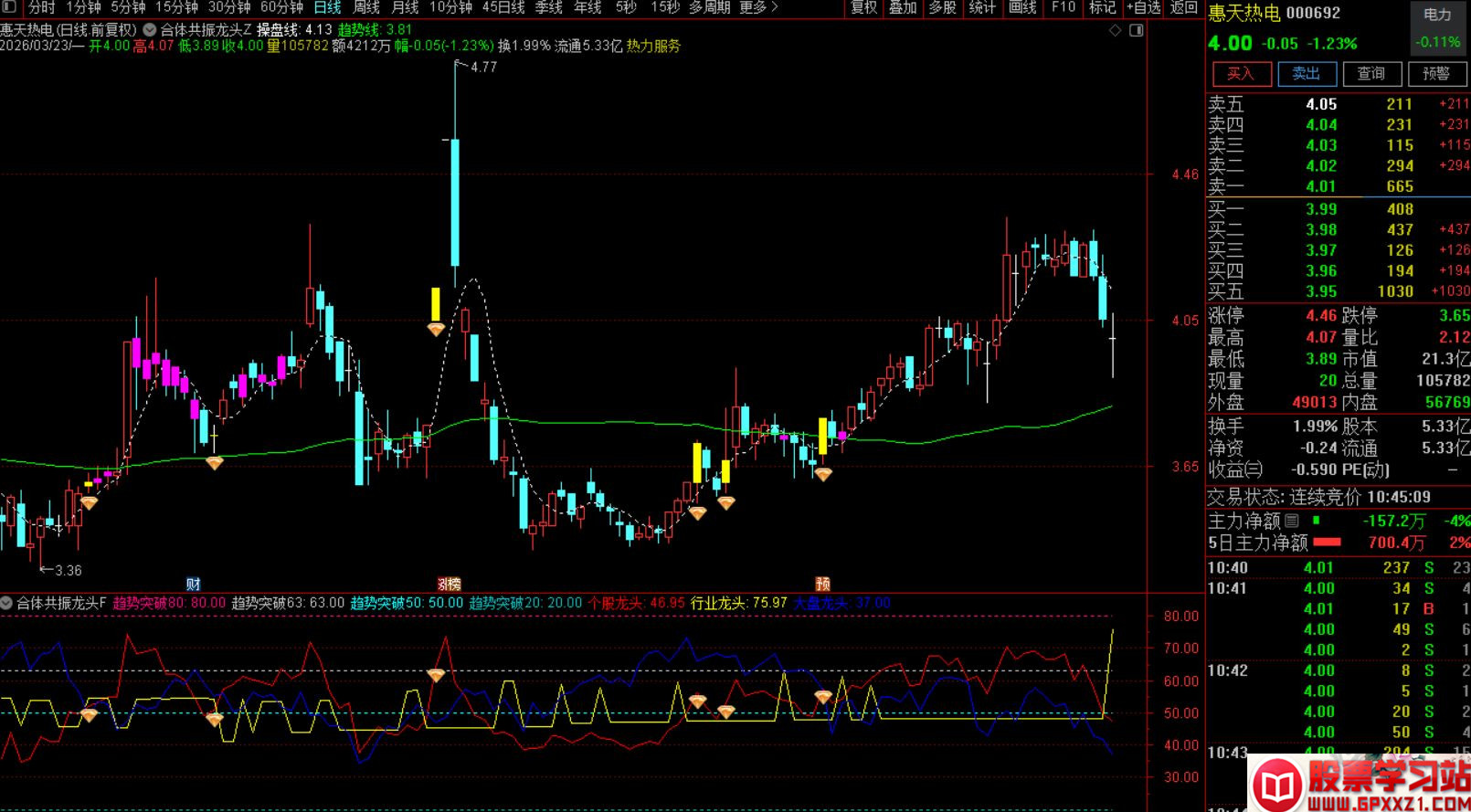Click the 涨榜 marker on the time axis
This screenshot has height=812, width=1471.
point(449,584)
